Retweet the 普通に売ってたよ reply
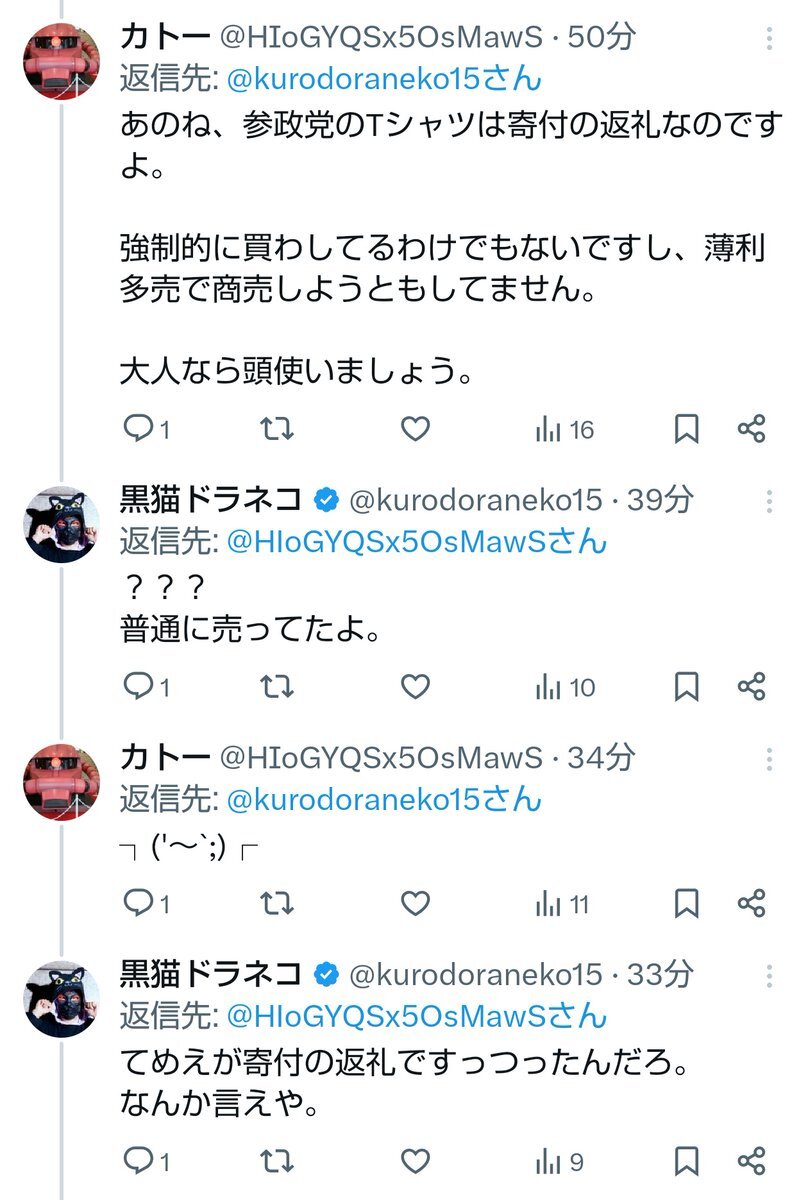The image size is (808, 1200). (x=277, y=687)
